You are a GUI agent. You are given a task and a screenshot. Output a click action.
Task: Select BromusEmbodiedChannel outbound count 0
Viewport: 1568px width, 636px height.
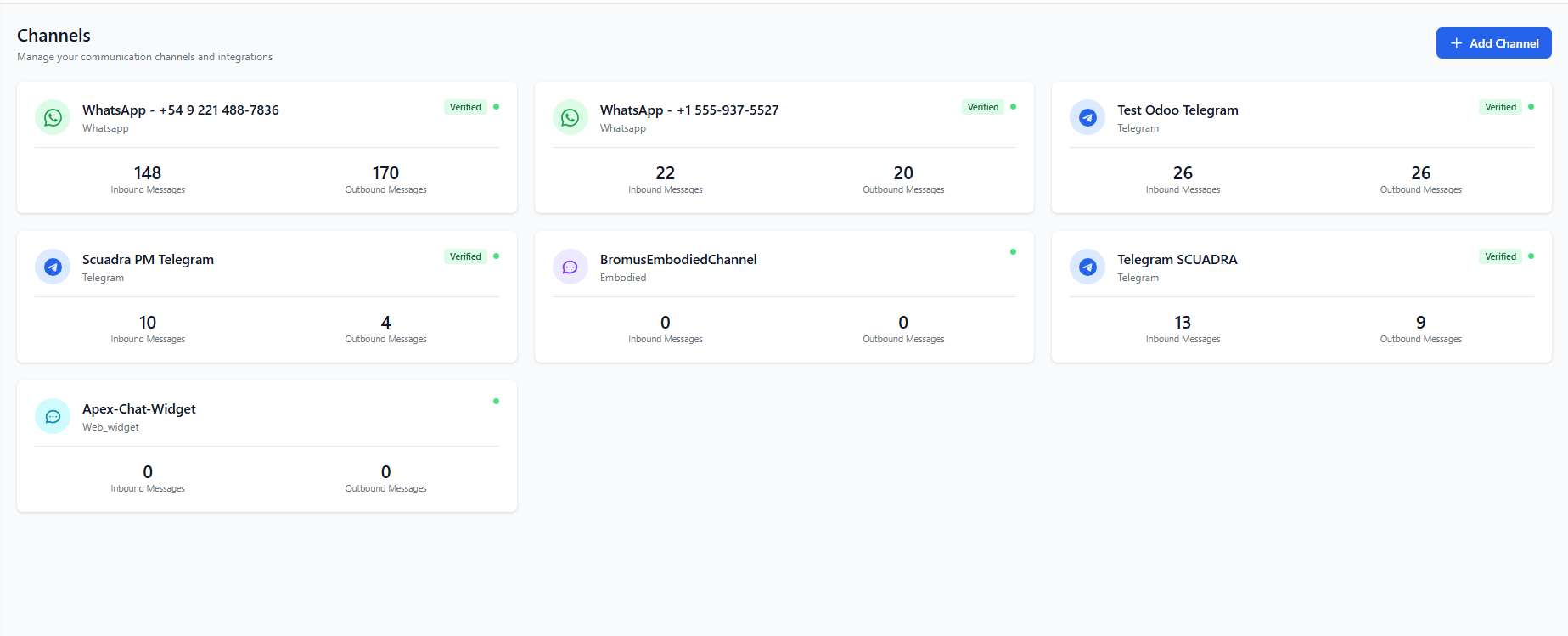click(903, 323)
